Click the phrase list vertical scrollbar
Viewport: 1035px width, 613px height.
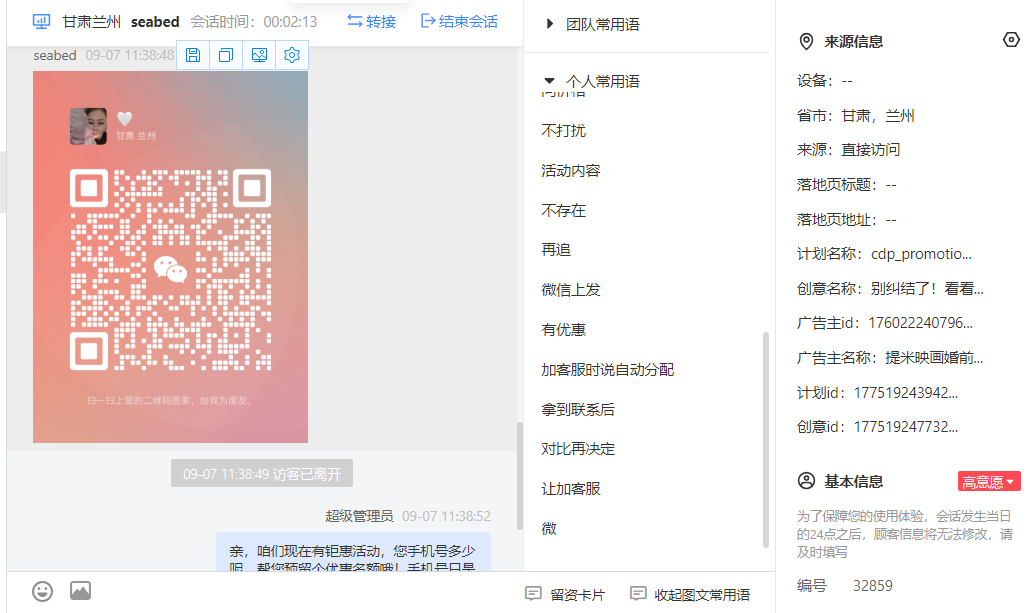(x=766, y=439)
